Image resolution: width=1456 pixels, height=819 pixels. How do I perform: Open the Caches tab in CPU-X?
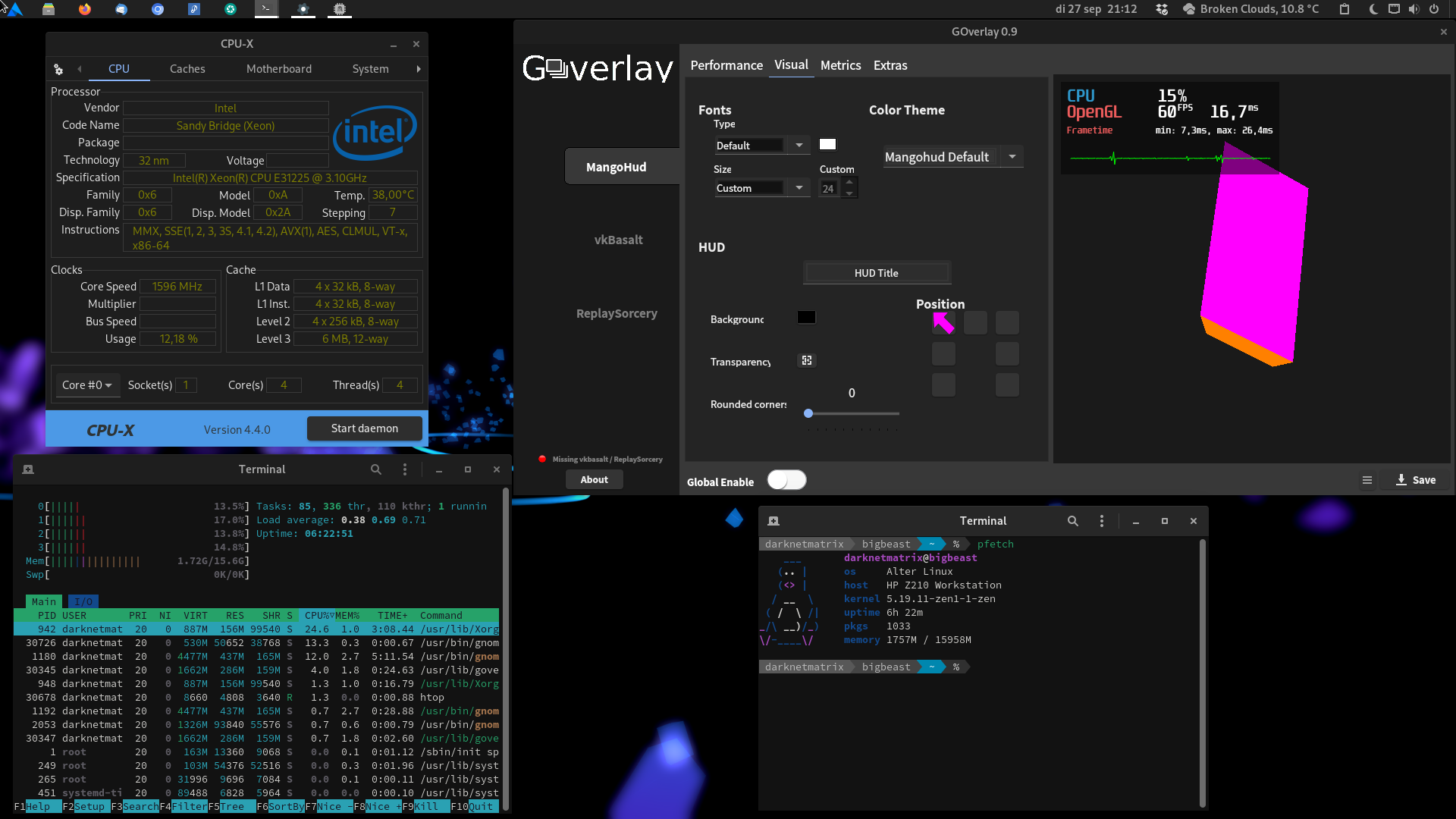187,68
